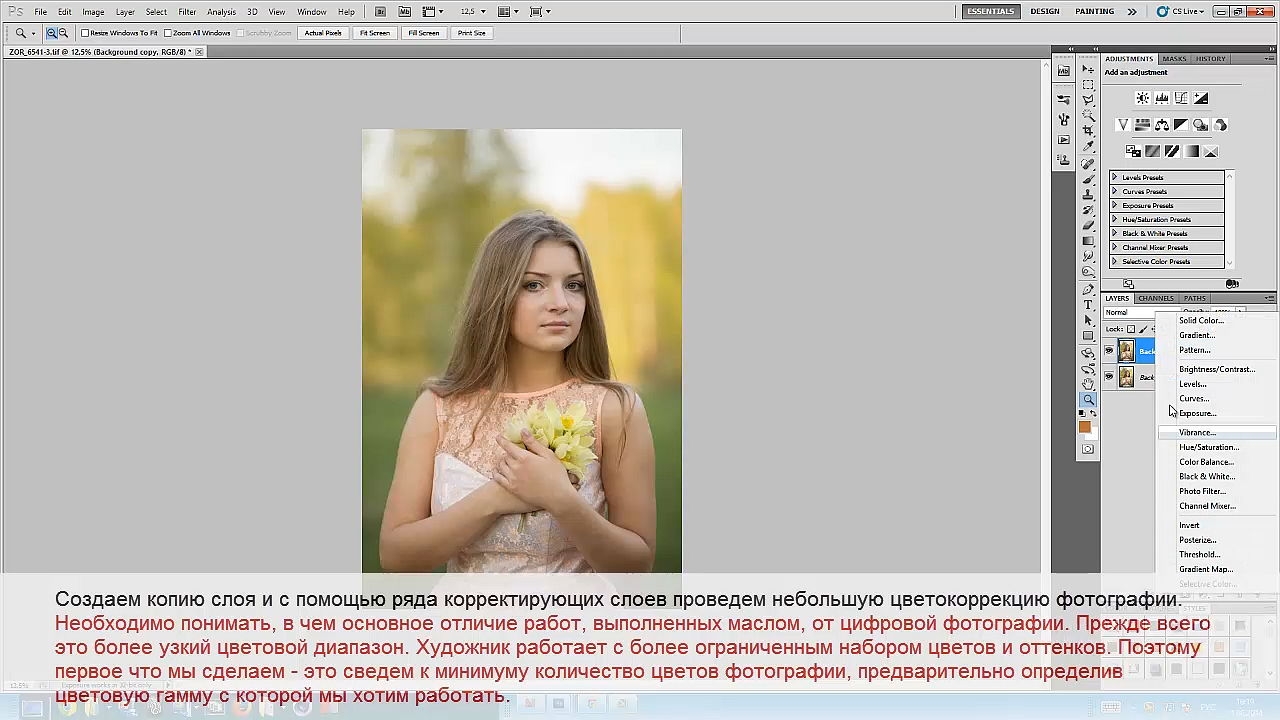Viewport: 1280px width, 720px height.
Task: Enable Resize Windows To Fit checkbox
Action: click(85, 33)
